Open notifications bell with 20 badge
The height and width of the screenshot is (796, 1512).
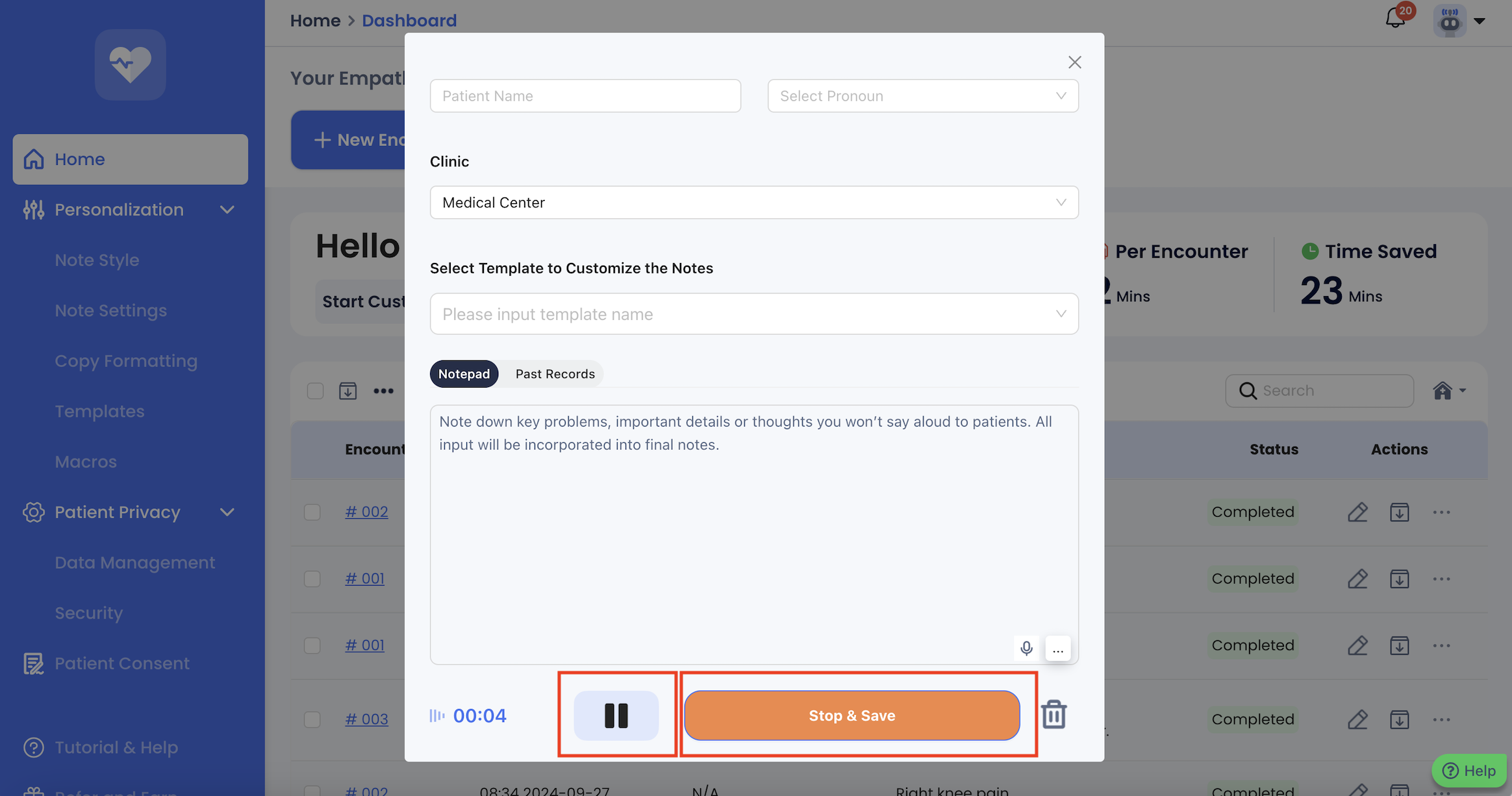[x=1395, y=18]
